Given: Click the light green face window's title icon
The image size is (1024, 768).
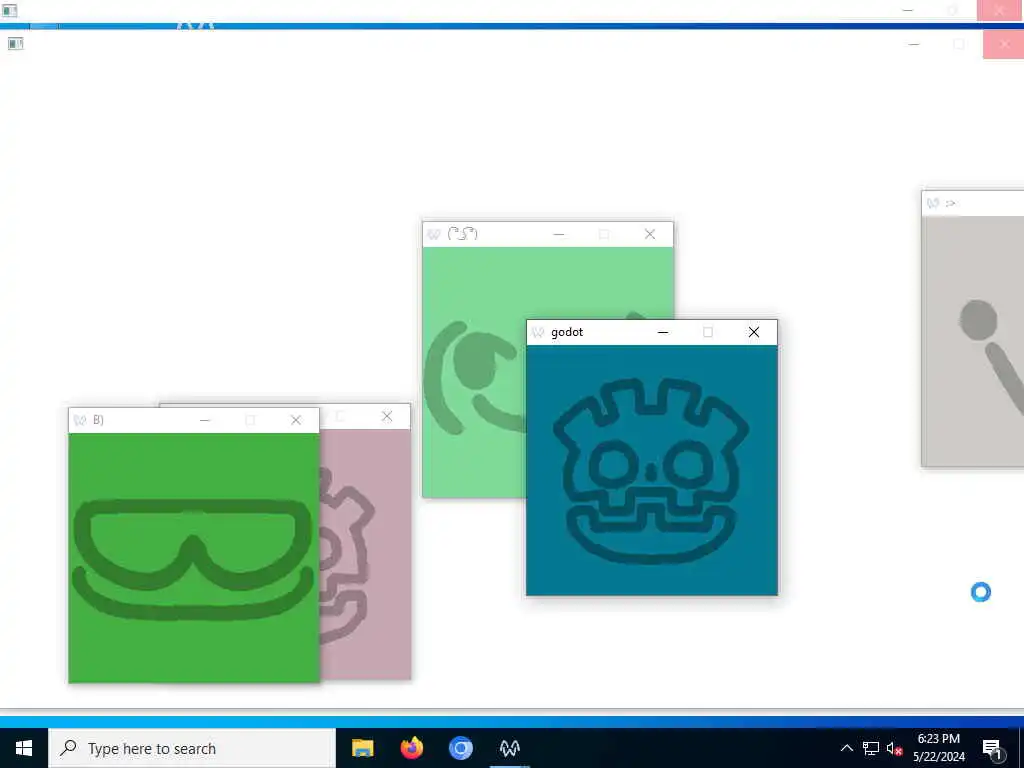Looking at the screenshot, I should tap(434, 234).
